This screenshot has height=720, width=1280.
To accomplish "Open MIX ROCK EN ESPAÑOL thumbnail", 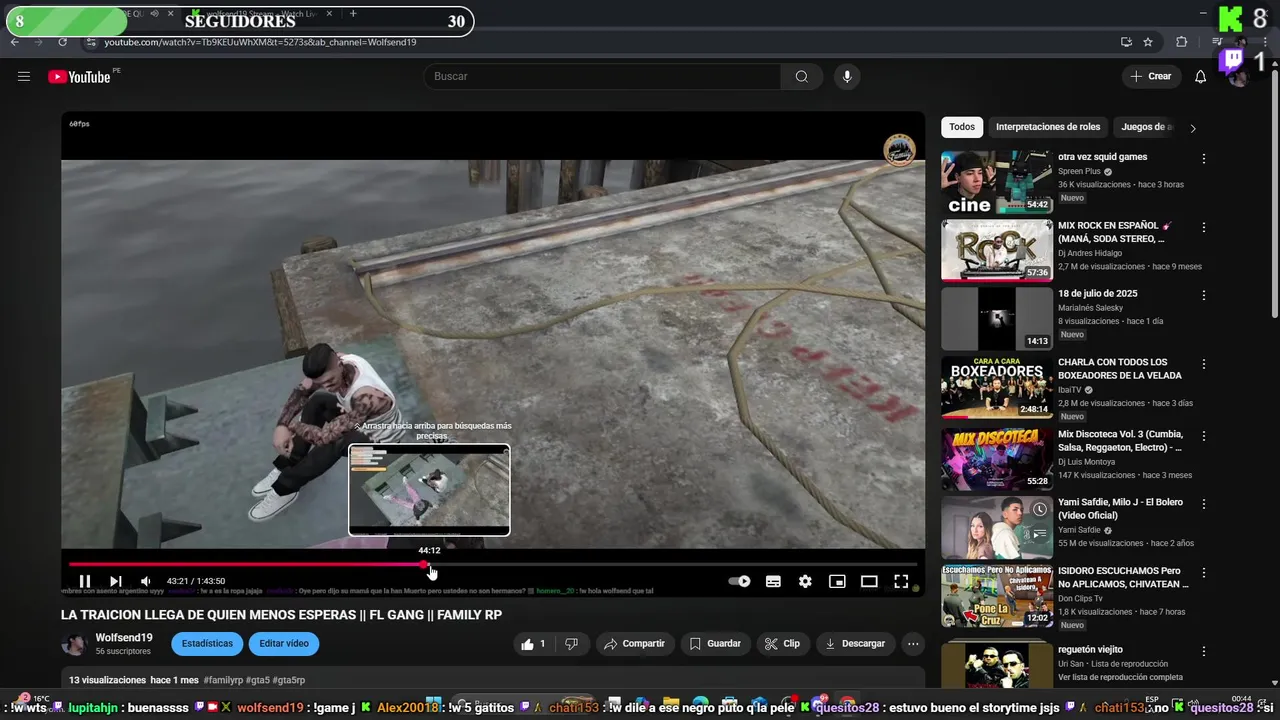I will pyautogui.click(x=997, y=250).
